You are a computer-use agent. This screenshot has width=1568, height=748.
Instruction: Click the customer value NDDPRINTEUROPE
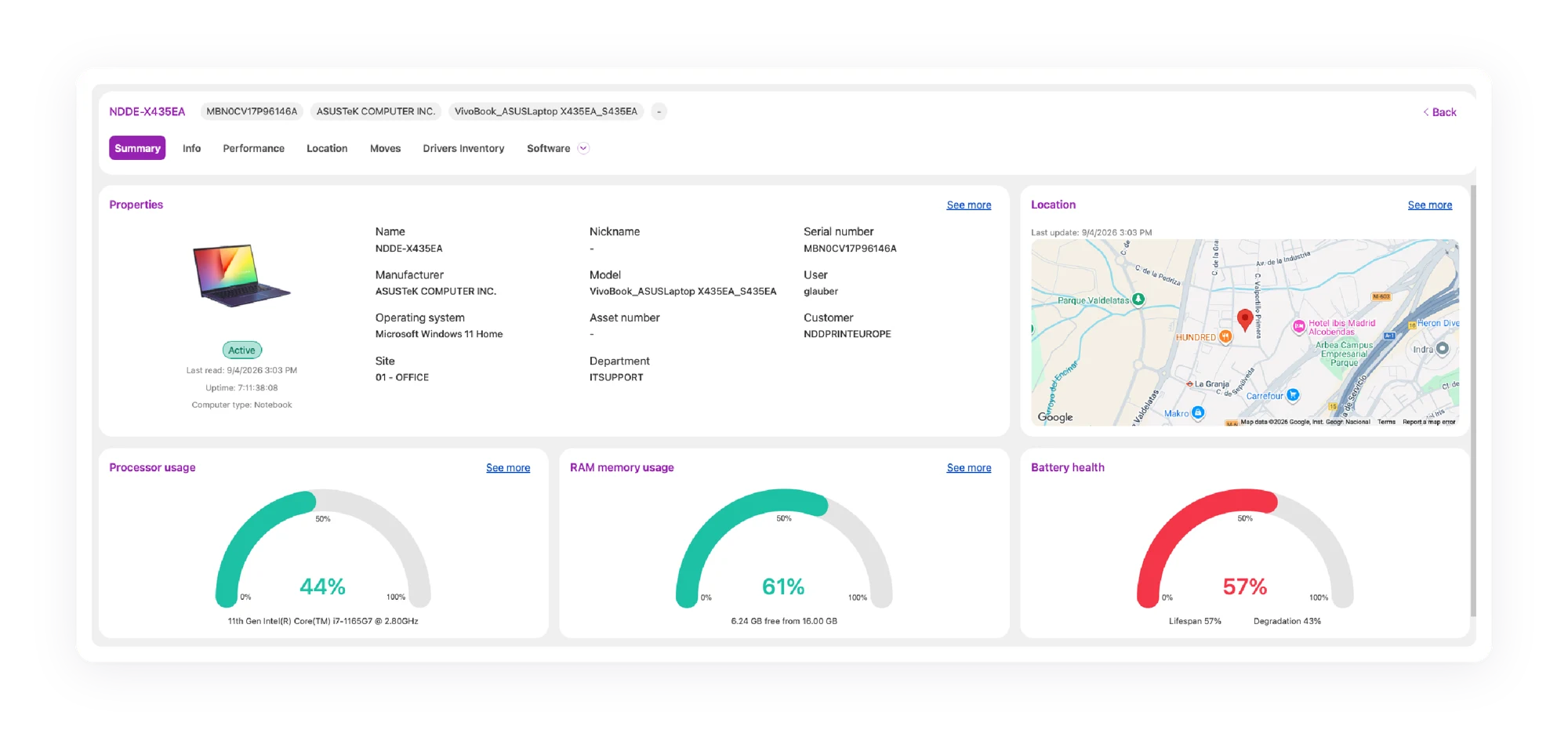tap(848, 334)
